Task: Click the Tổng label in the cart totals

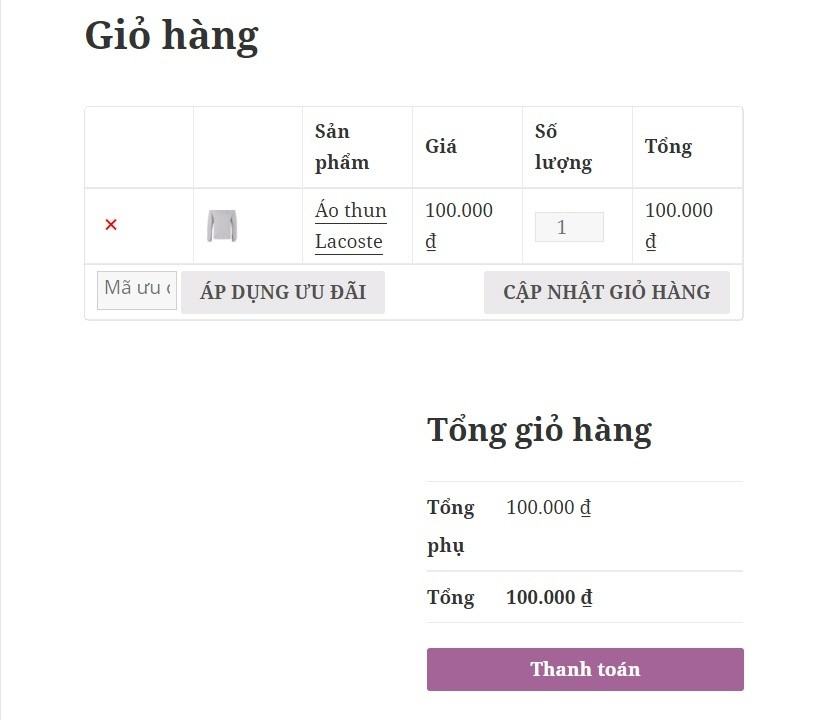Action: pos(450,598)
